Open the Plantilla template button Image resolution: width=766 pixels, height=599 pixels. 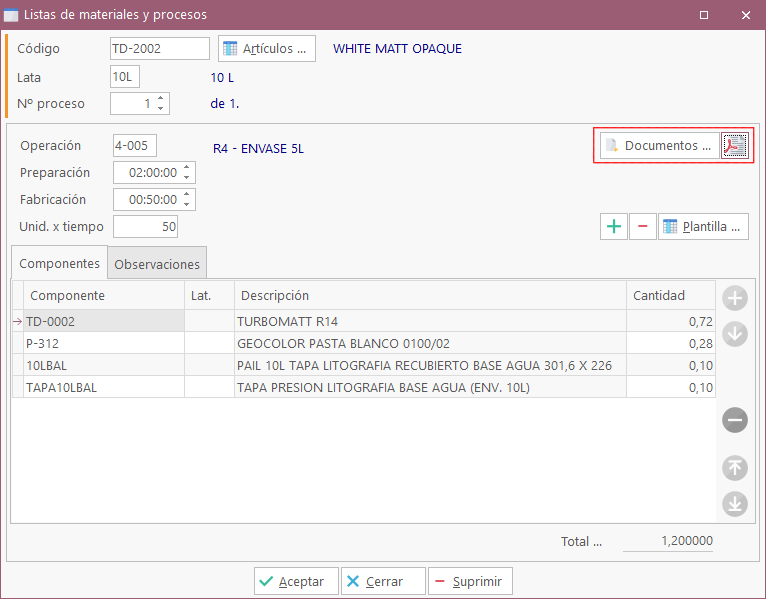[703, 226]
